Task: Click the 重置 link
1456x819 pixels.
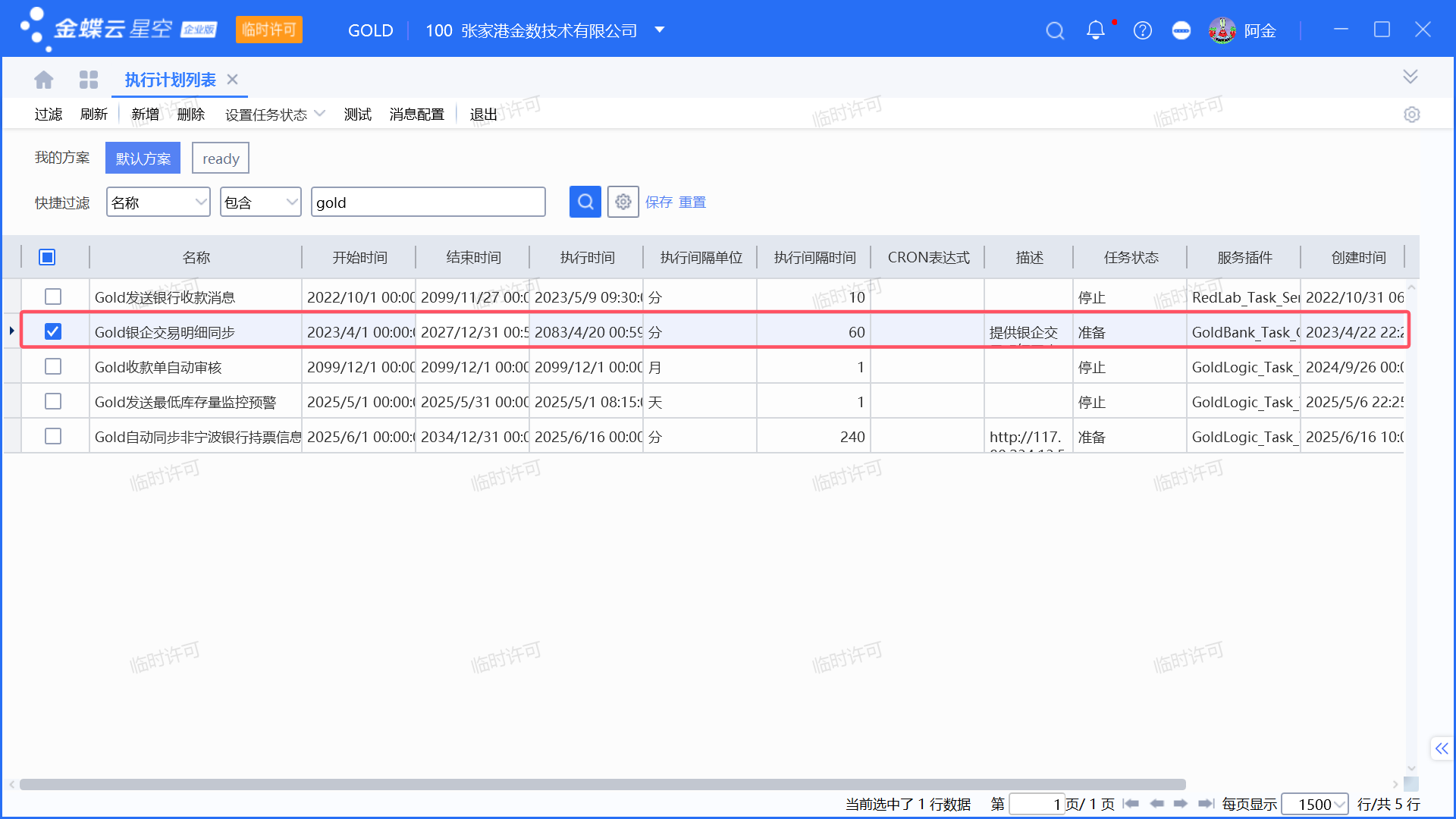Action: pos(692,202)
